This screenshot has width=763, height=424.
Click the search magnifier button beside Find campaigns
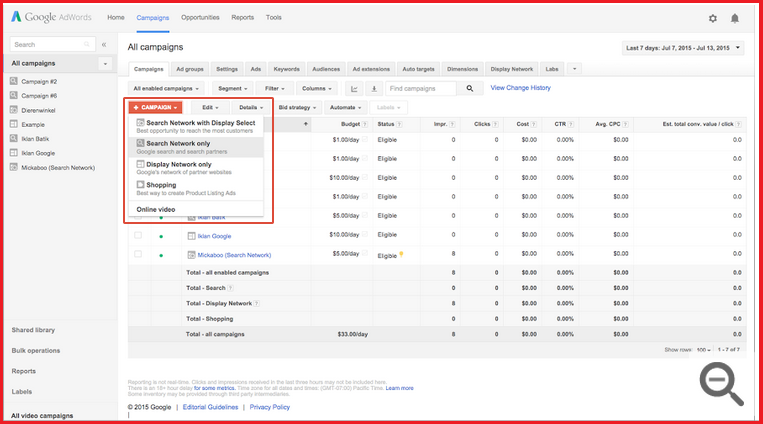pyautogui.click(x=469, y=89)
